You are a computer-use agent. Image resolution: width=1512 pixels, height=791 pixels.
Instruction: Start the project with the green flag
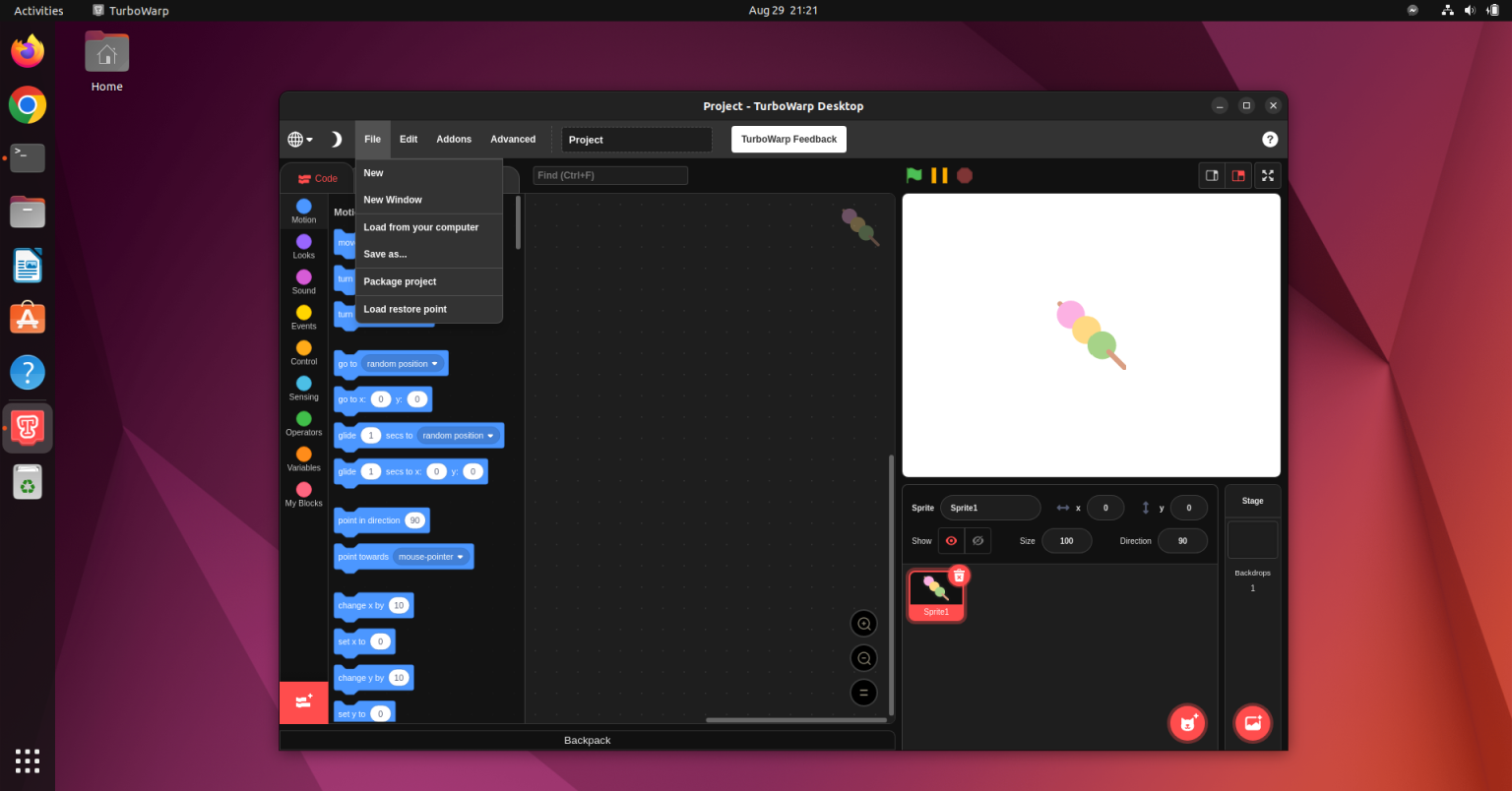tap(913, 174)
